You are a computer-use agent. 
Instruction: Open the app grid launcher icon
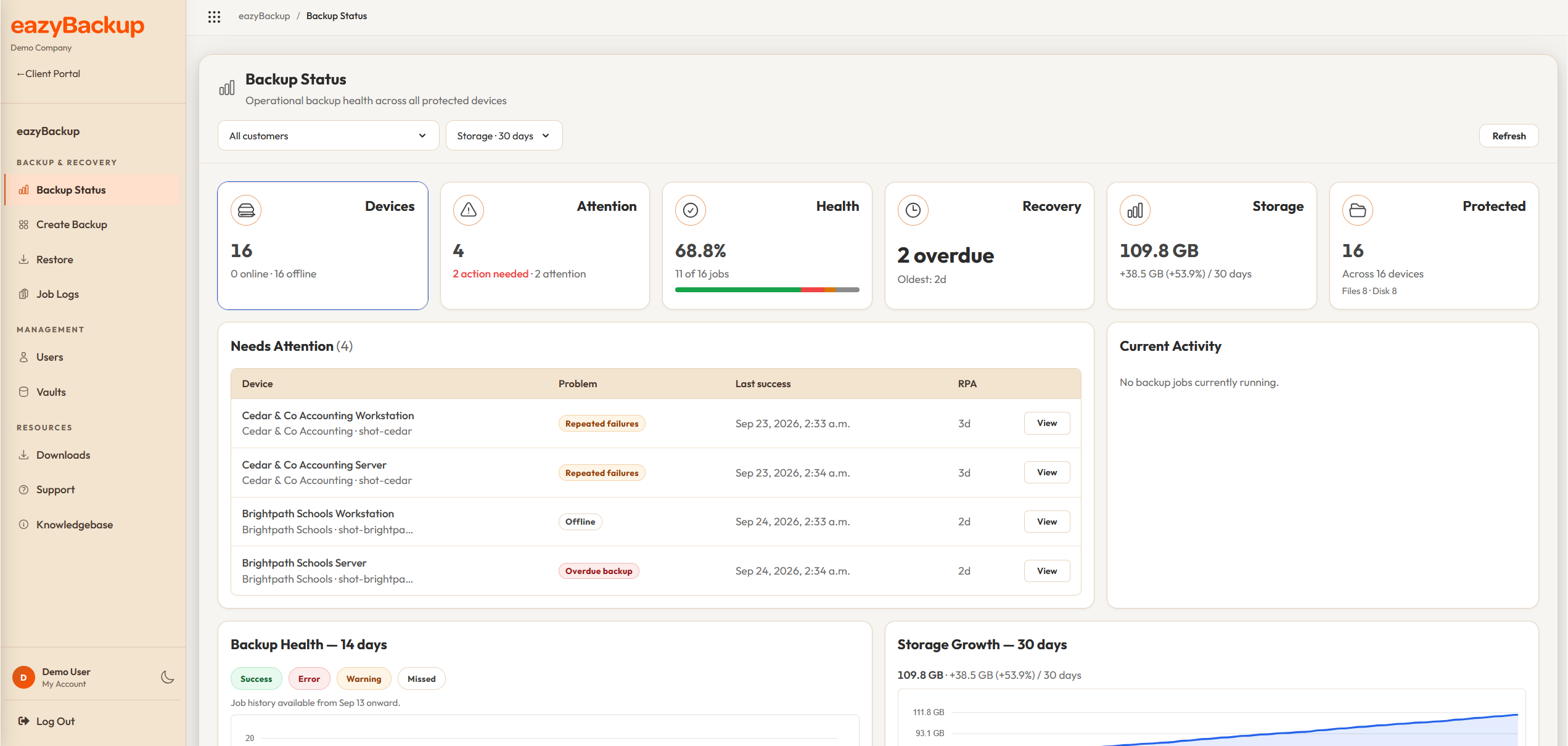(214, 17)
